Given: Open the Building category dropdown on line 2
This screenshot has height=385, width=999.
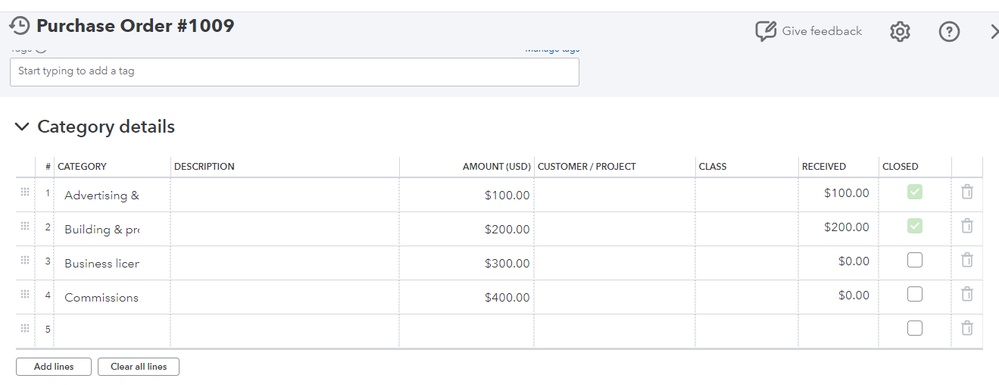Looking at the screenshot, I should [112, 229].
